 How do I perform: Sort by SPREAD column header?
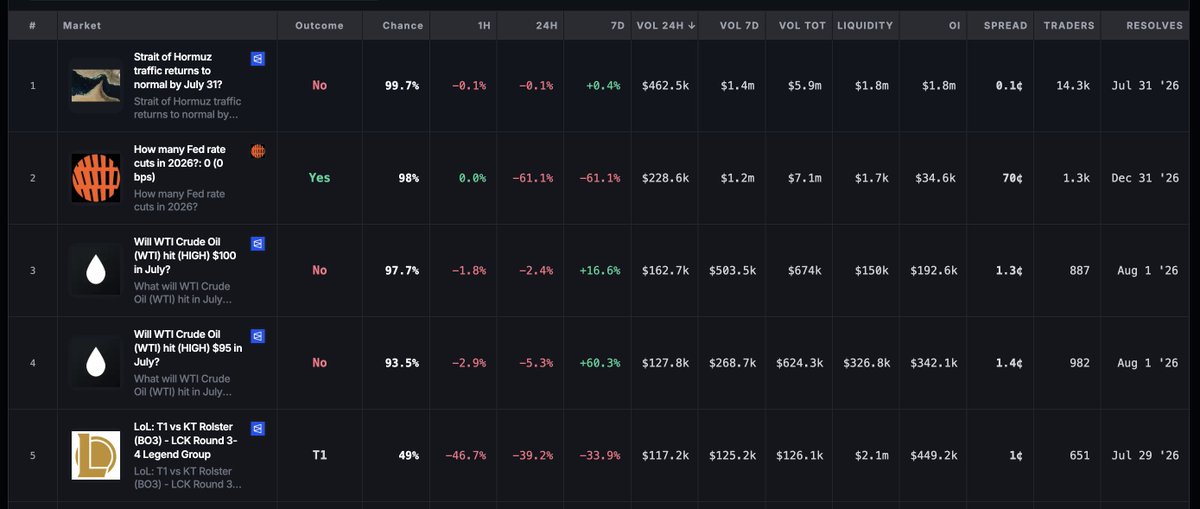pyautogui.click(x=1005, y=25)
